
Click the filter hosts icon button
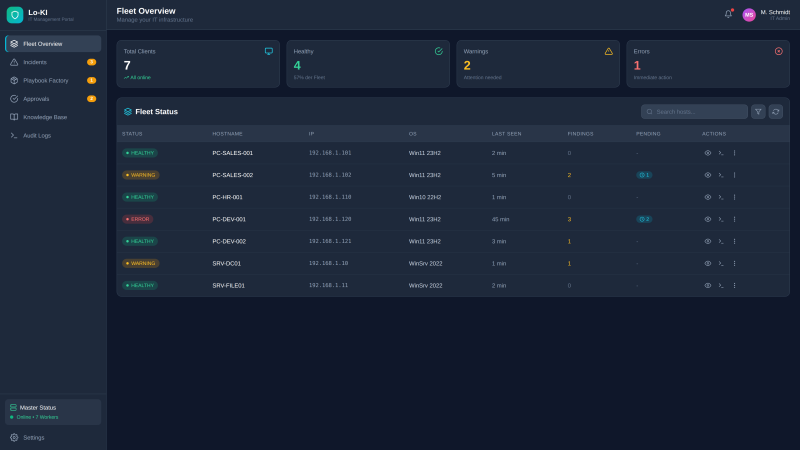(x=758, y=112)
